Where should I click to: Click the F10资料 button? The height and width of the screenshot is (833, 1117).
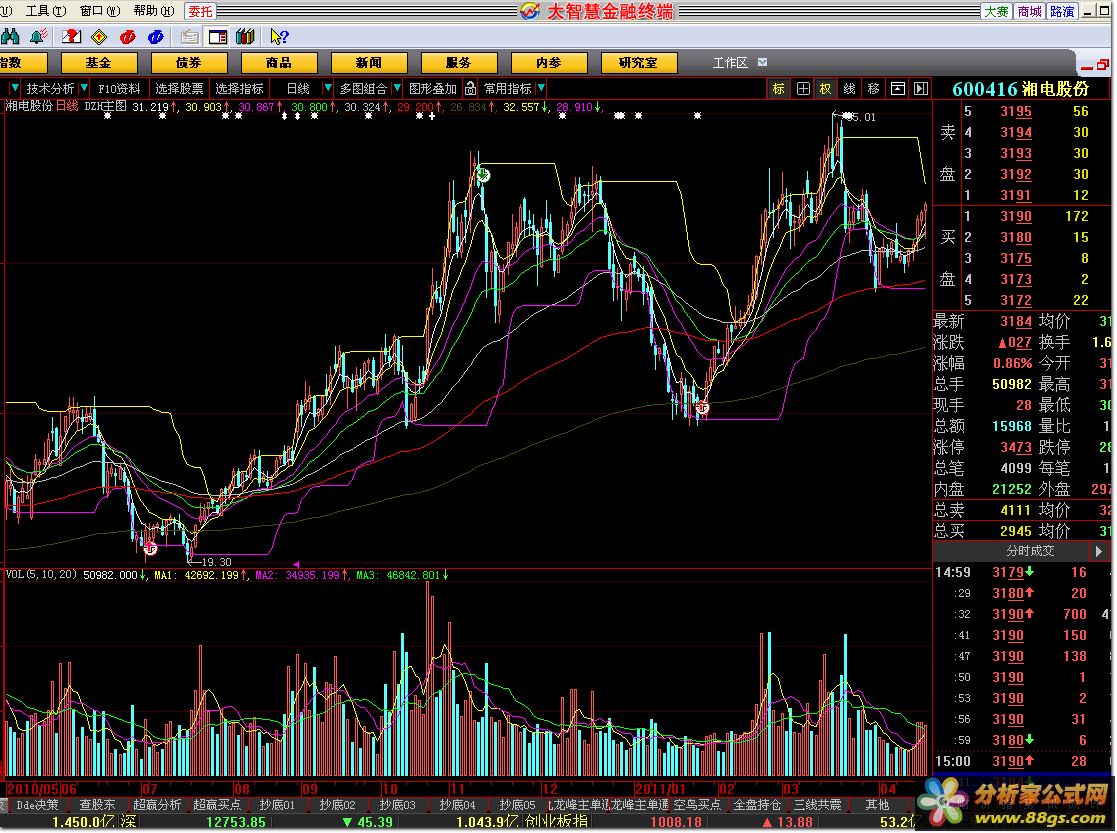pyautogui.click(x=119, y=88)
